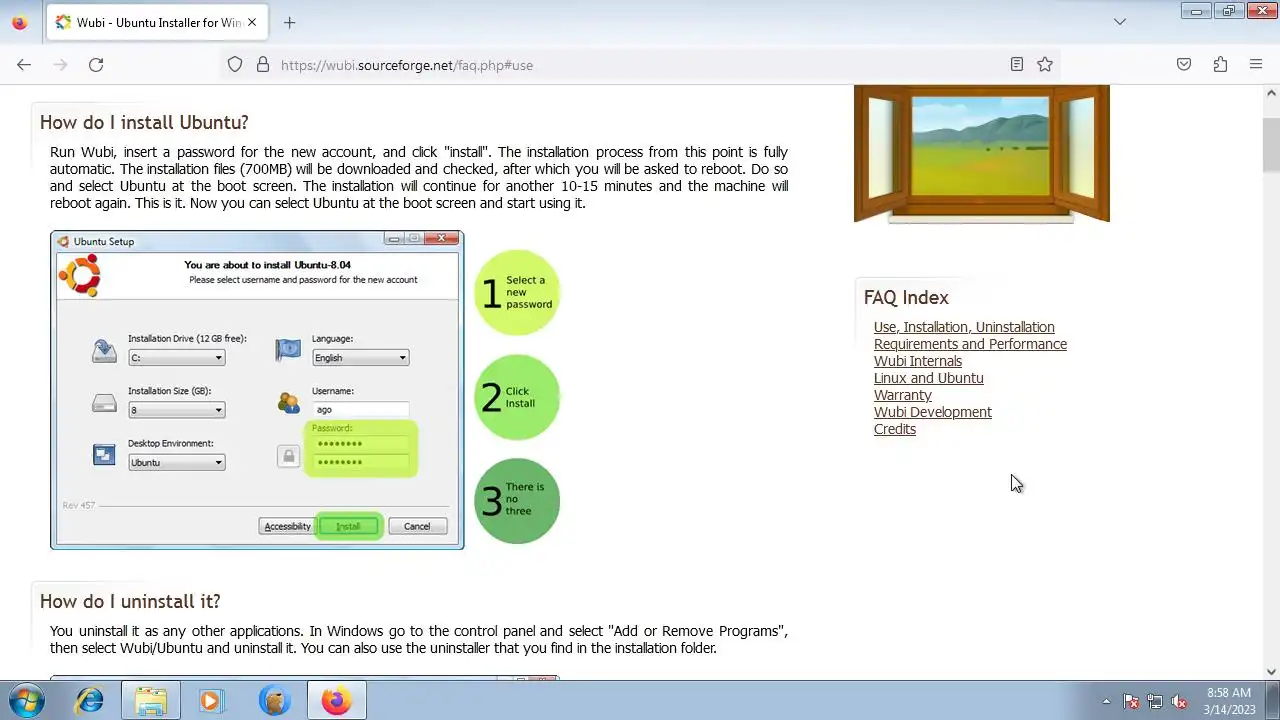The height and width of the screenshot is (720, 1280).
Task: Open the Warranty FAQ link
Action: point(902,395)
